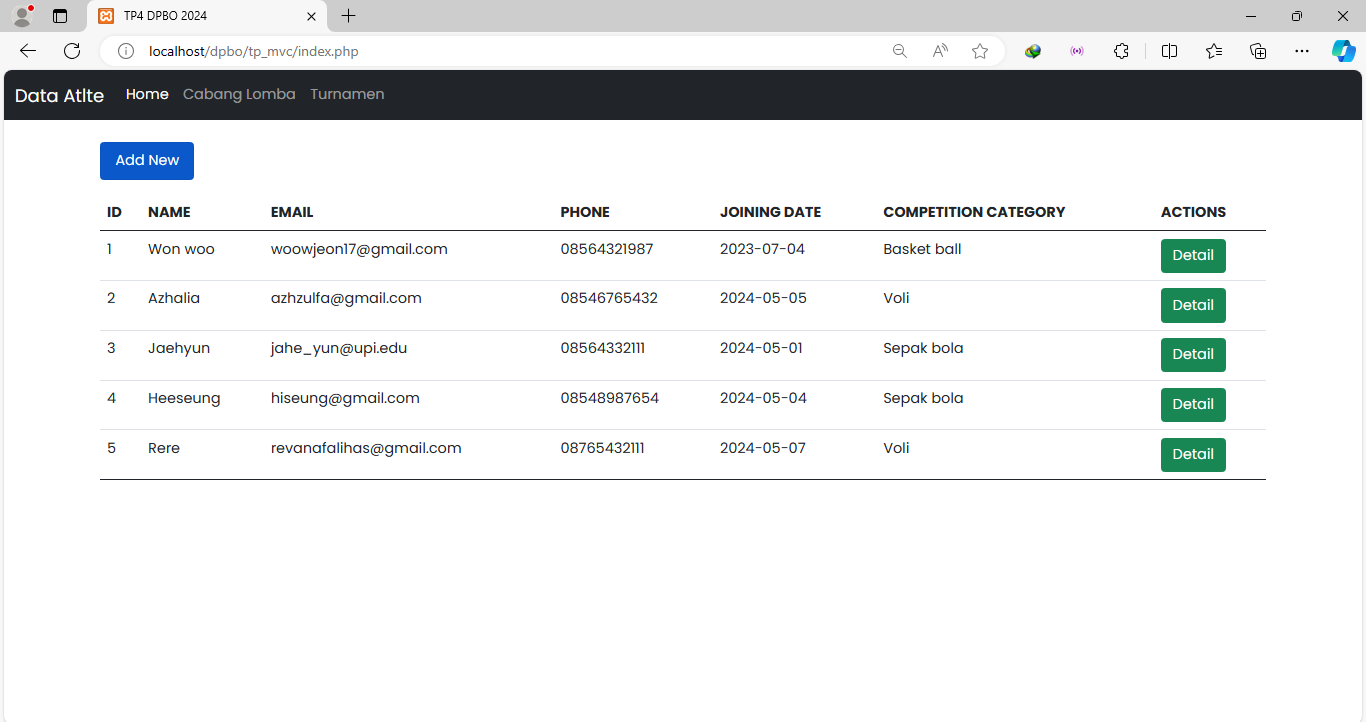Open the Settings and more ellipsis menu
The width and height of the screenshot is (1366, 722).
click(x=1302, y=51)
